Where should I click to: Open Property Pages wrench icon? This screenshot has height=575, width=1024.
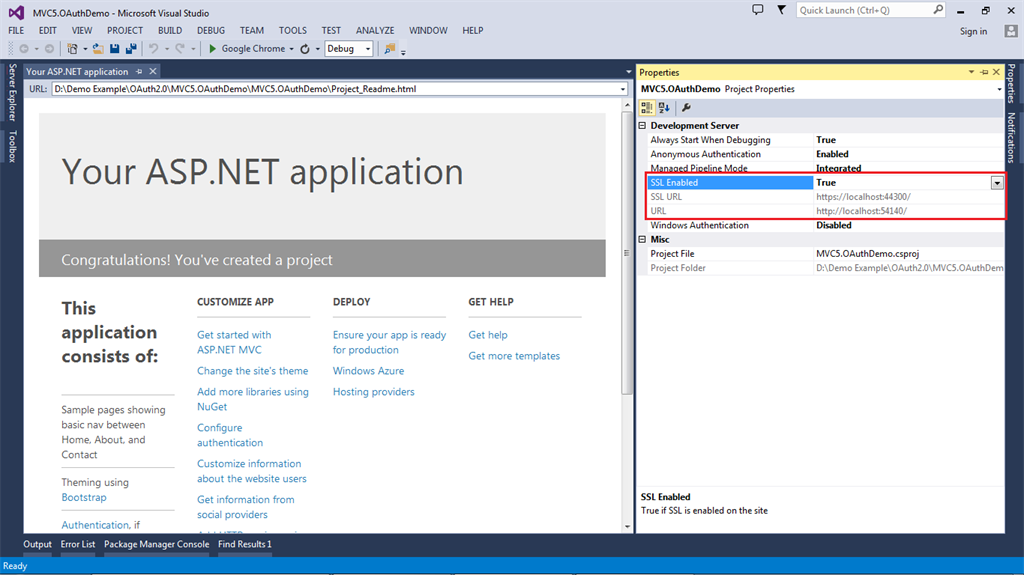[x=687, y=108]
